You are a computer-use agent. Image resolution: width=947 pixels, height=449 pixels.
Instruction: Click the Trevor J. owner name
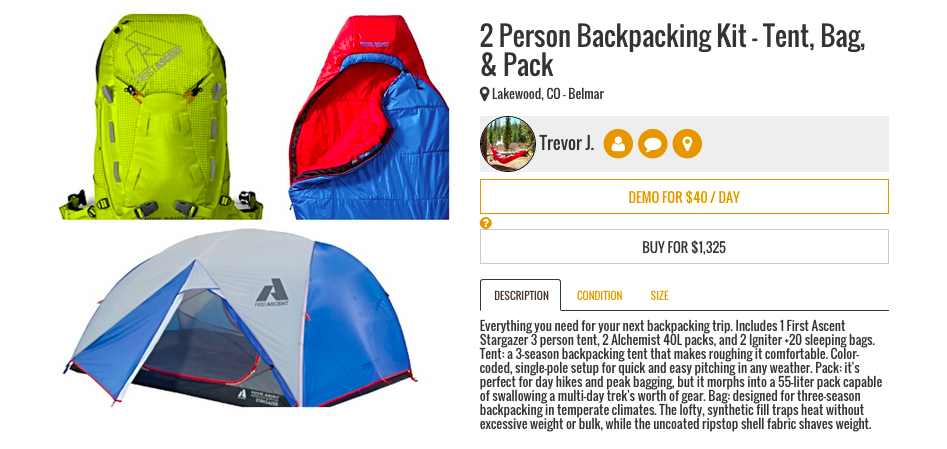coord(567,144)
